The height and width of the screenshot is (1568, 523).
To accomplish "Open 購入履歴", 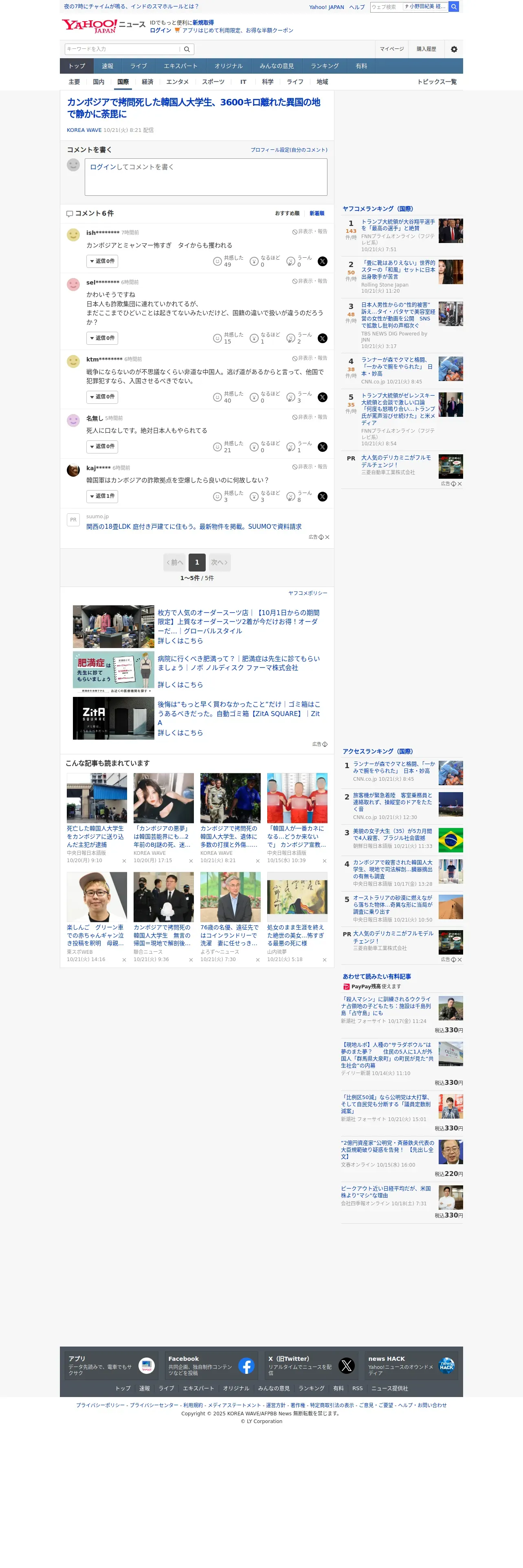I will (426, 49).
